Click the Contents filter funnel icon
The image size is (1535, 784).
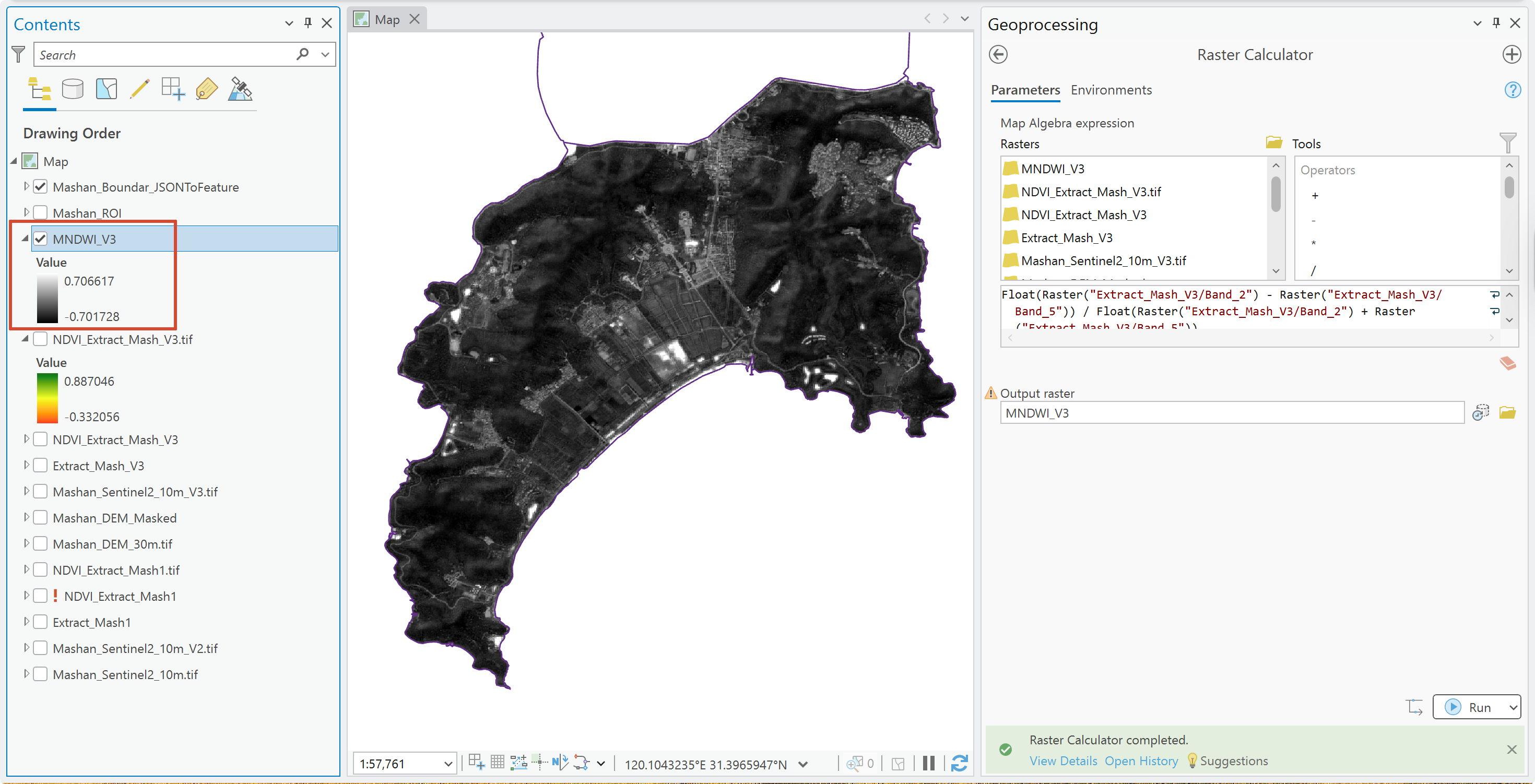(x=18, y=55)
